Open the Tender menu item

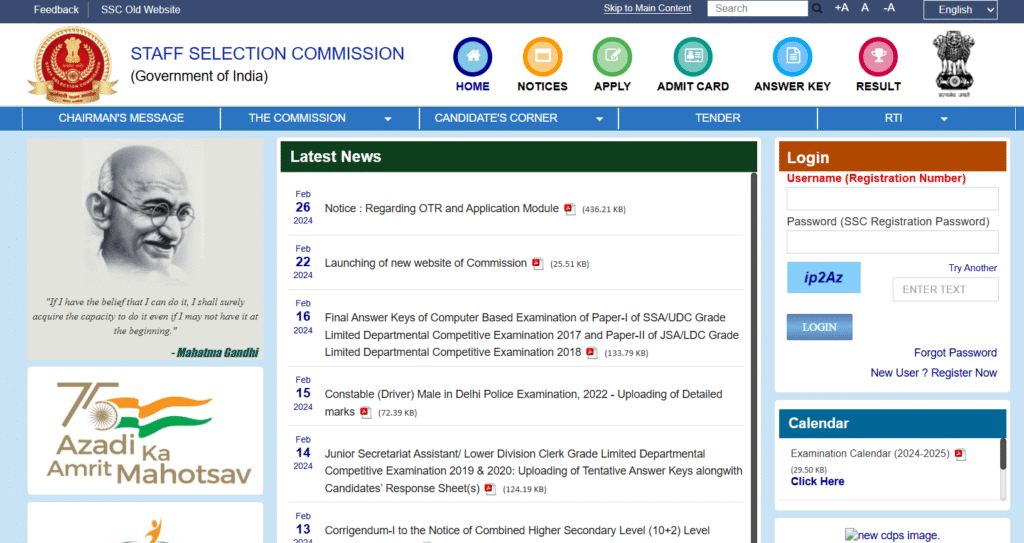tap(718, 118)
